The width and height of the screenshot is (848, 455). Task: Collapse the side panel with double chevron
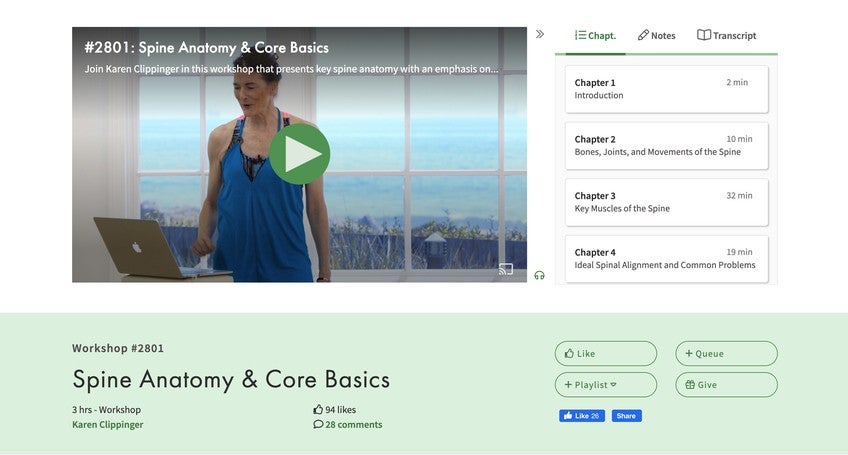pos(540,34)
